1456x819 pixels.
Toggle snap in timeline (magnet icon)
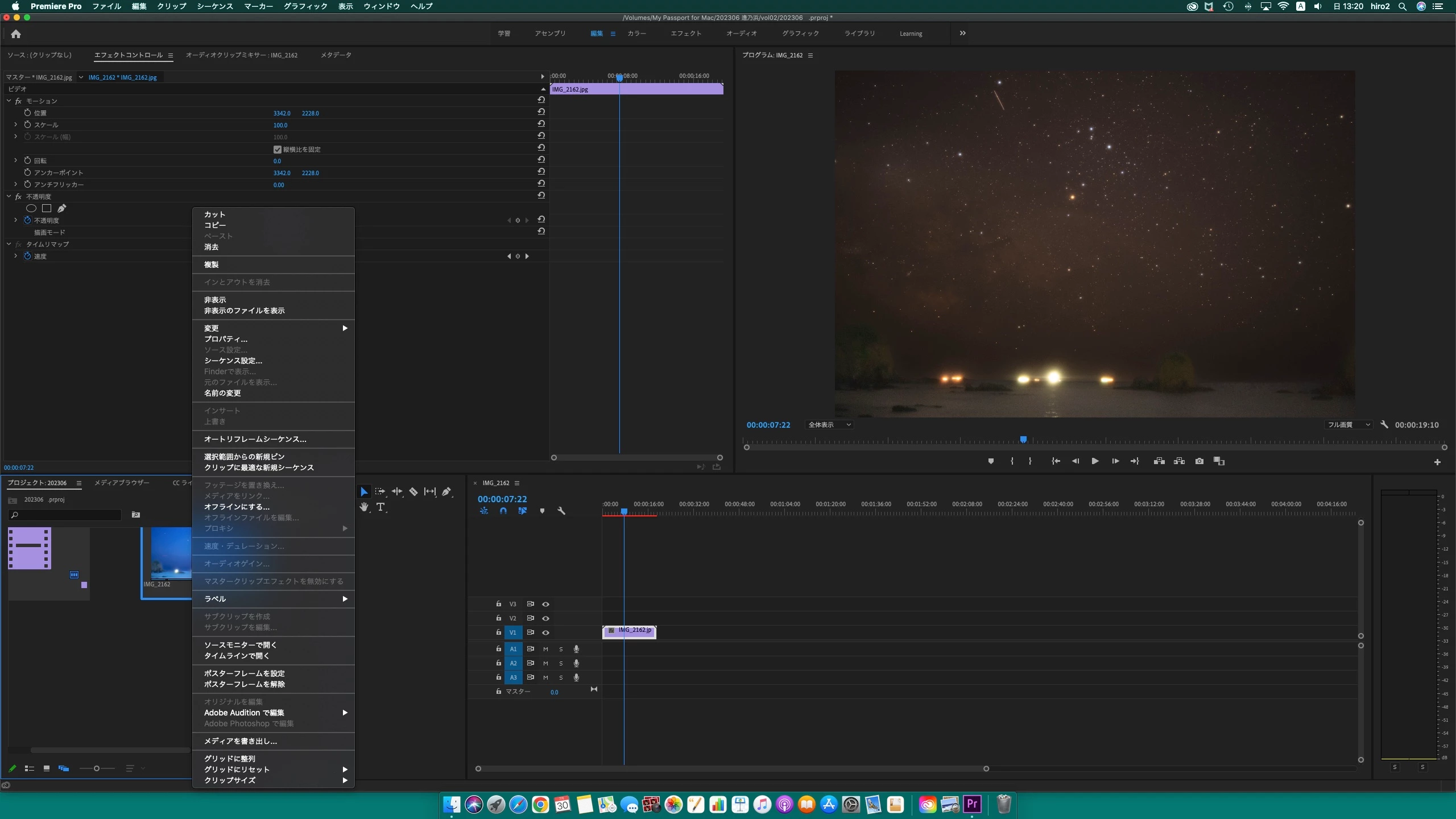coord(503,511)
